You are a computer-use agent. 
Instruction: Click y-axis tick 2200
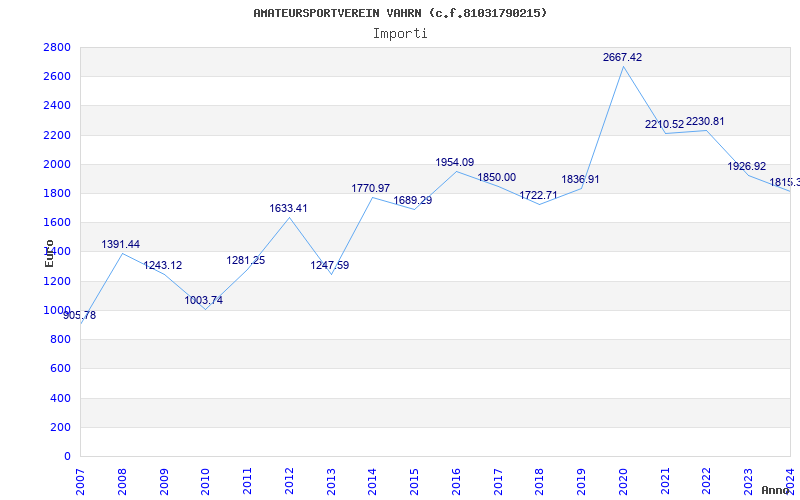click(x=57, y=136)
